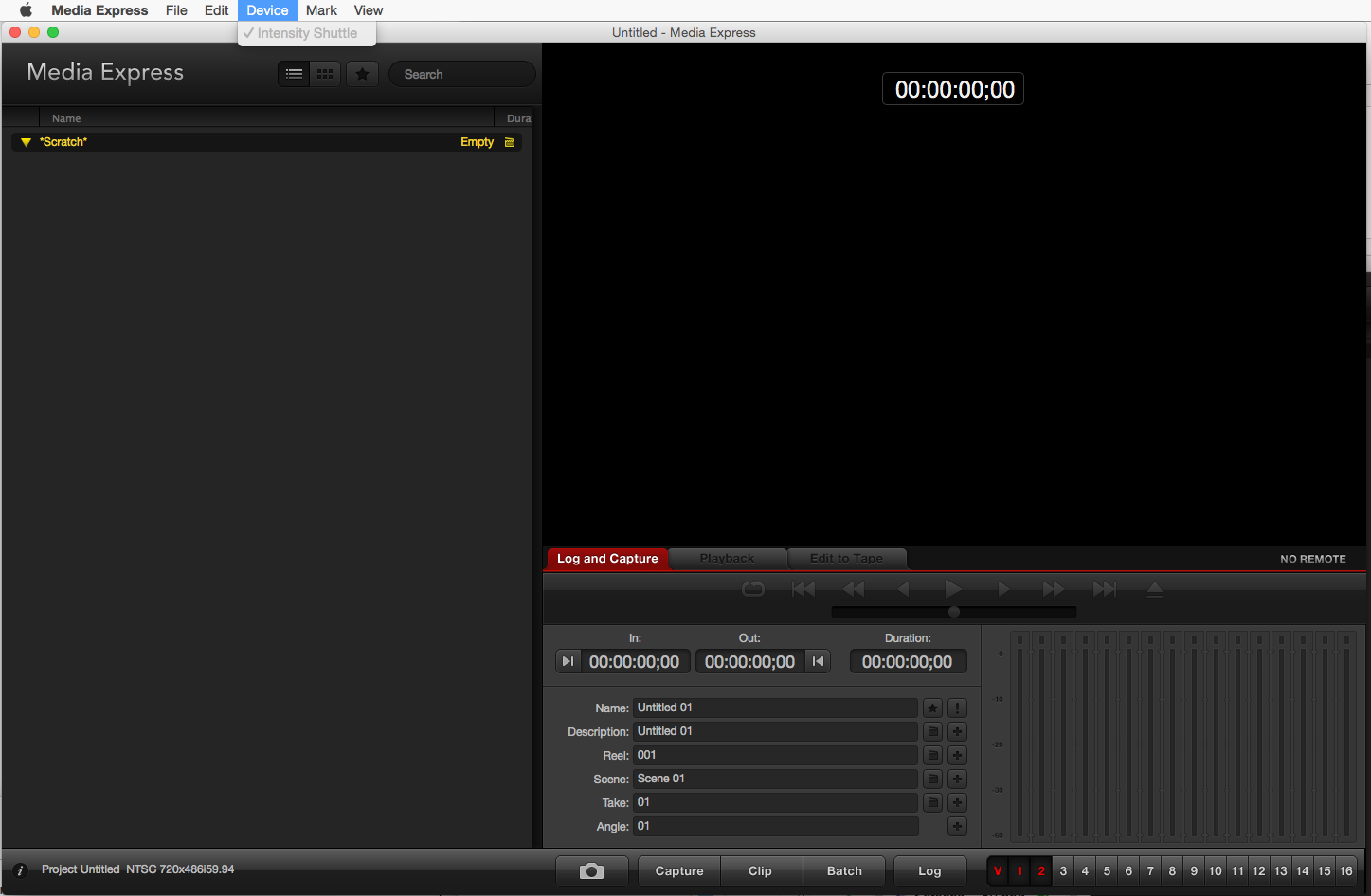Screen dimensions: 1371x896
Task: Click the Capture button
Action: 679,871
